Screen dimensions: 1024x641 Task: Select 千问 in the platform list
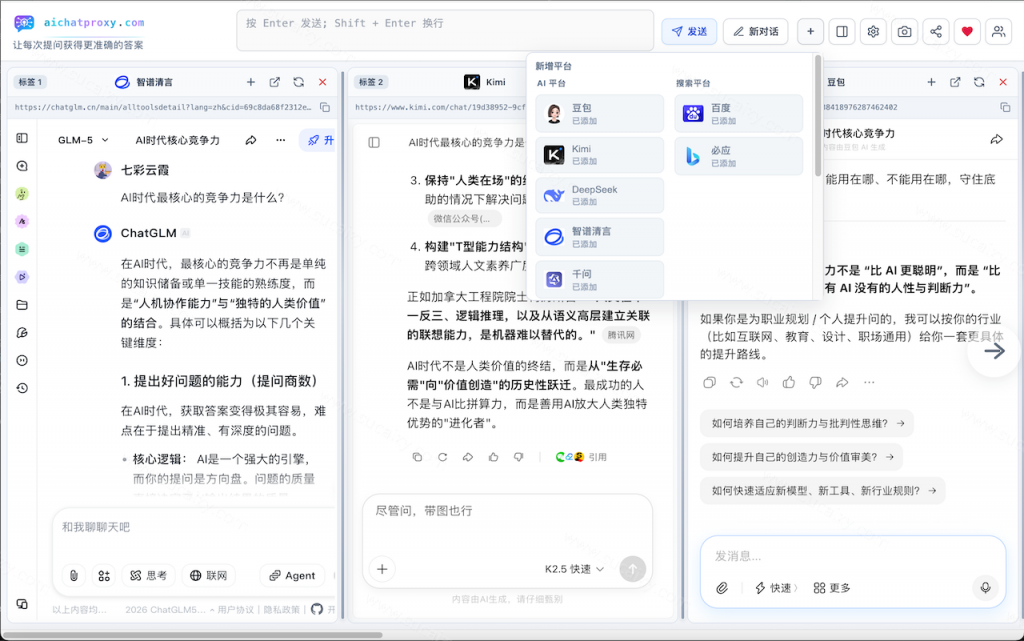[x=600, y=279]
